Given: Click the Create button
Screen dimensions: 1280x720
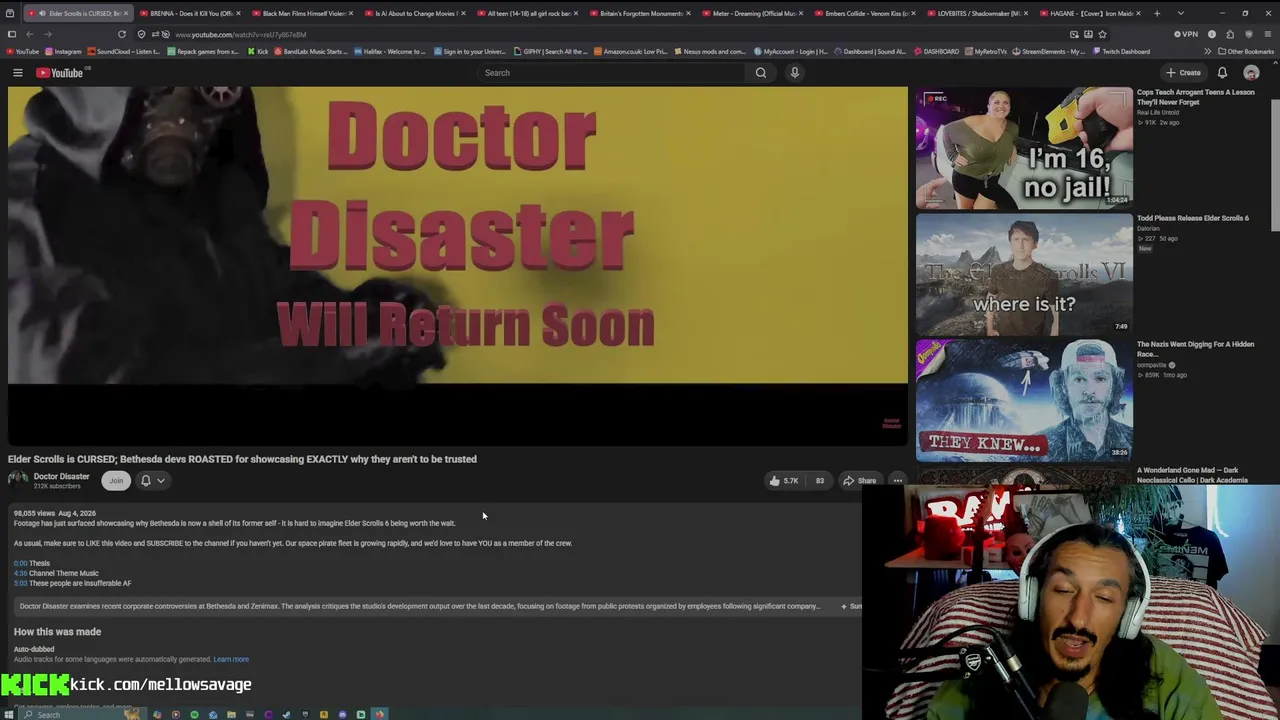Looking at the screenshot, I should coord(1183,73).
